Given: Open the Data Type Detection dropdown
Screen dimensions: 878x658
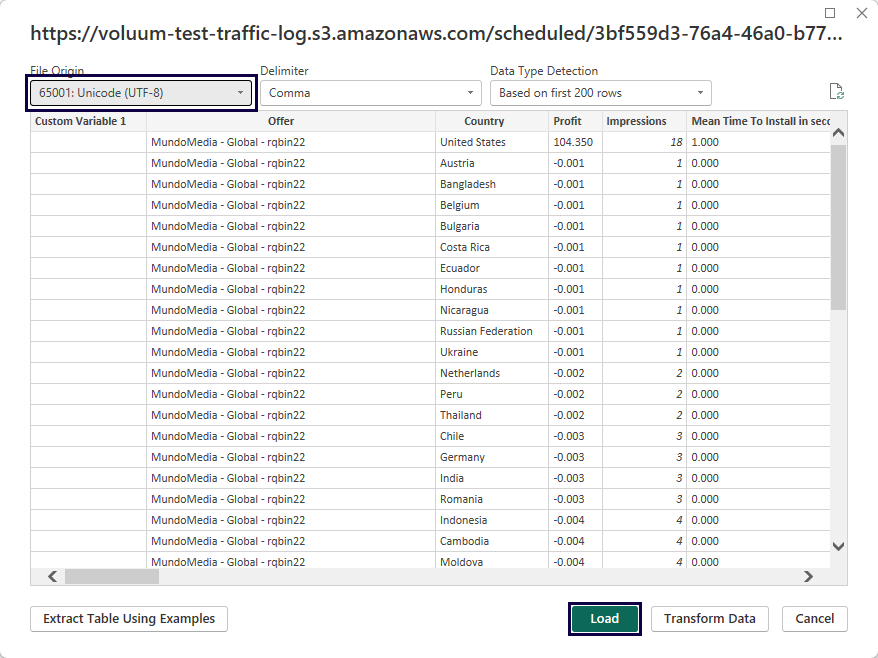Looking at the screenshot, I should (x=600, y=93).
